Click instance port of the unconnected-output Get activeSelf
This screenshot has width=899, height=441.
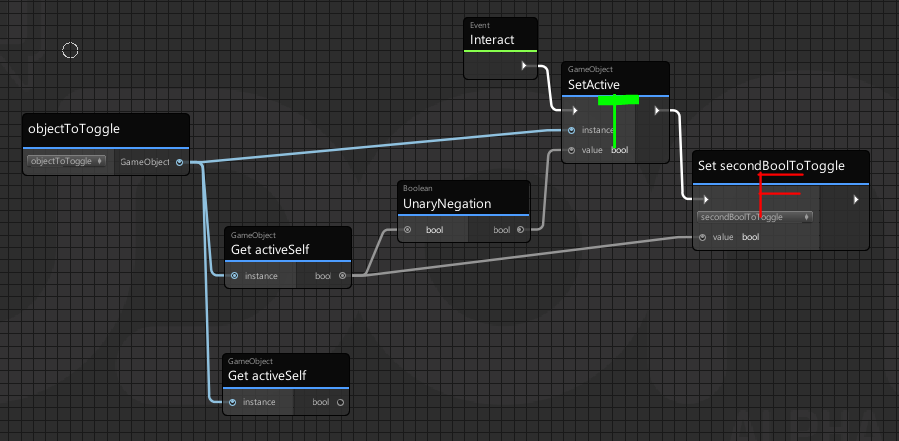click(x=232, y=402)
